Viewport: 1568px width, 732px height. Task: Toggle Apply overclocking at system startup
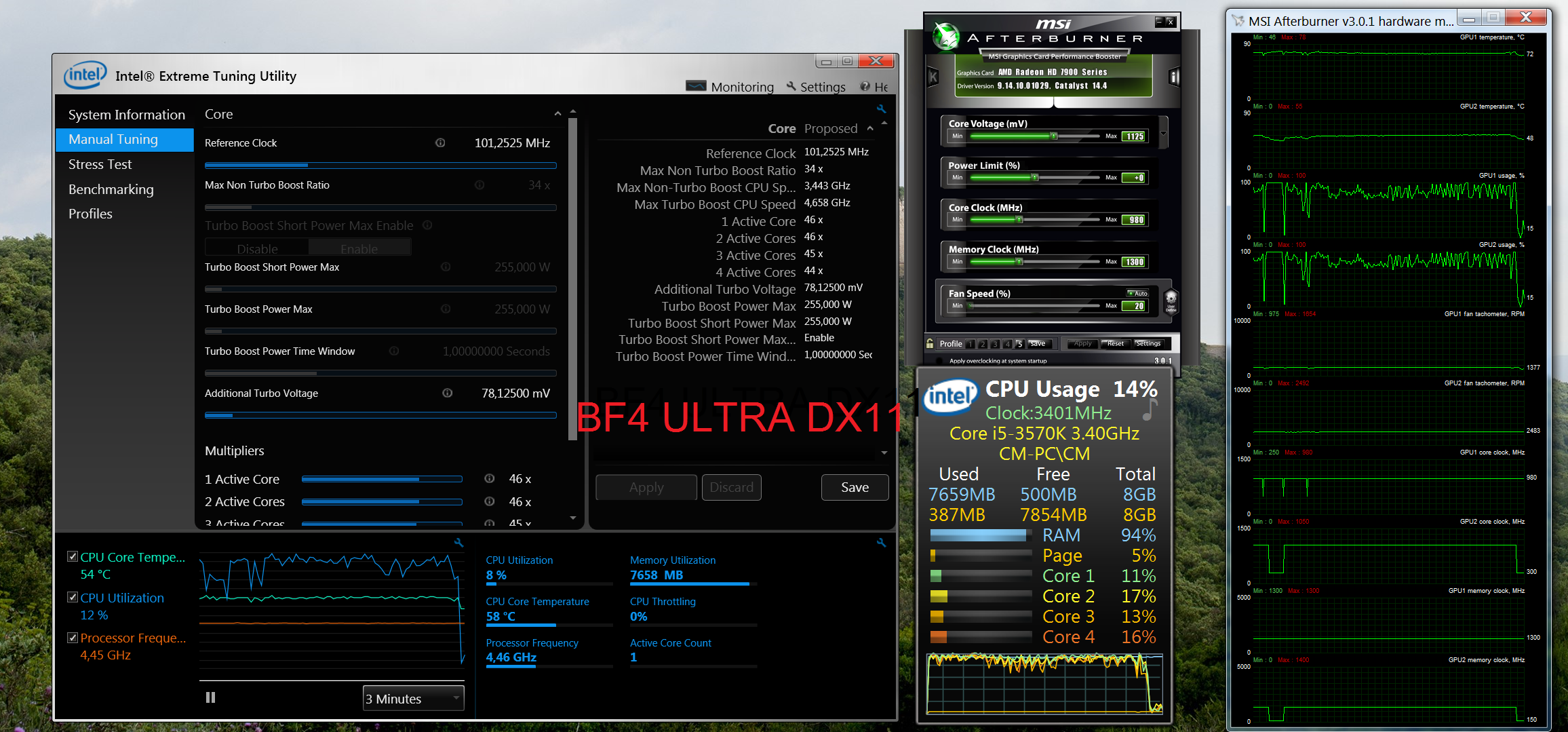(940, 361)
